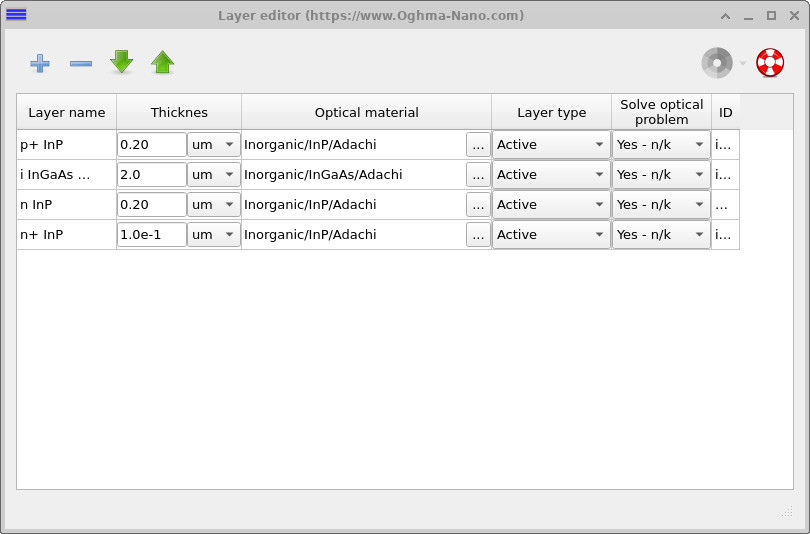Browse optical material for n InP layer

click(478, 205)
